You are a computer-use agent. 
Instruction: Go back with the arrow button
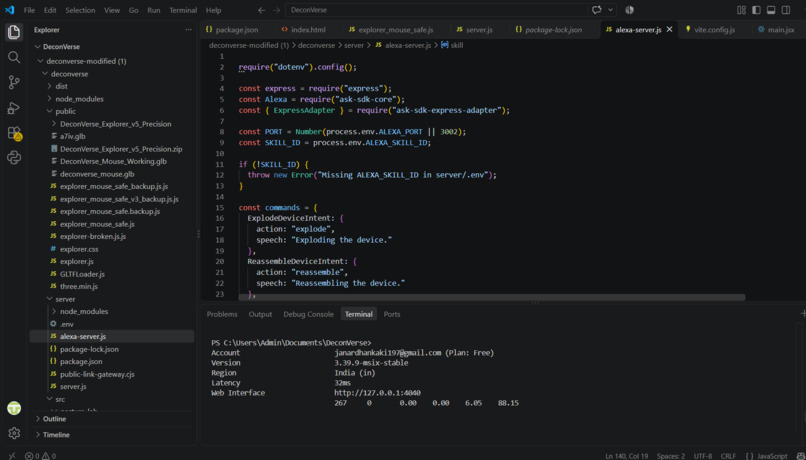click(x=262, y=10)
